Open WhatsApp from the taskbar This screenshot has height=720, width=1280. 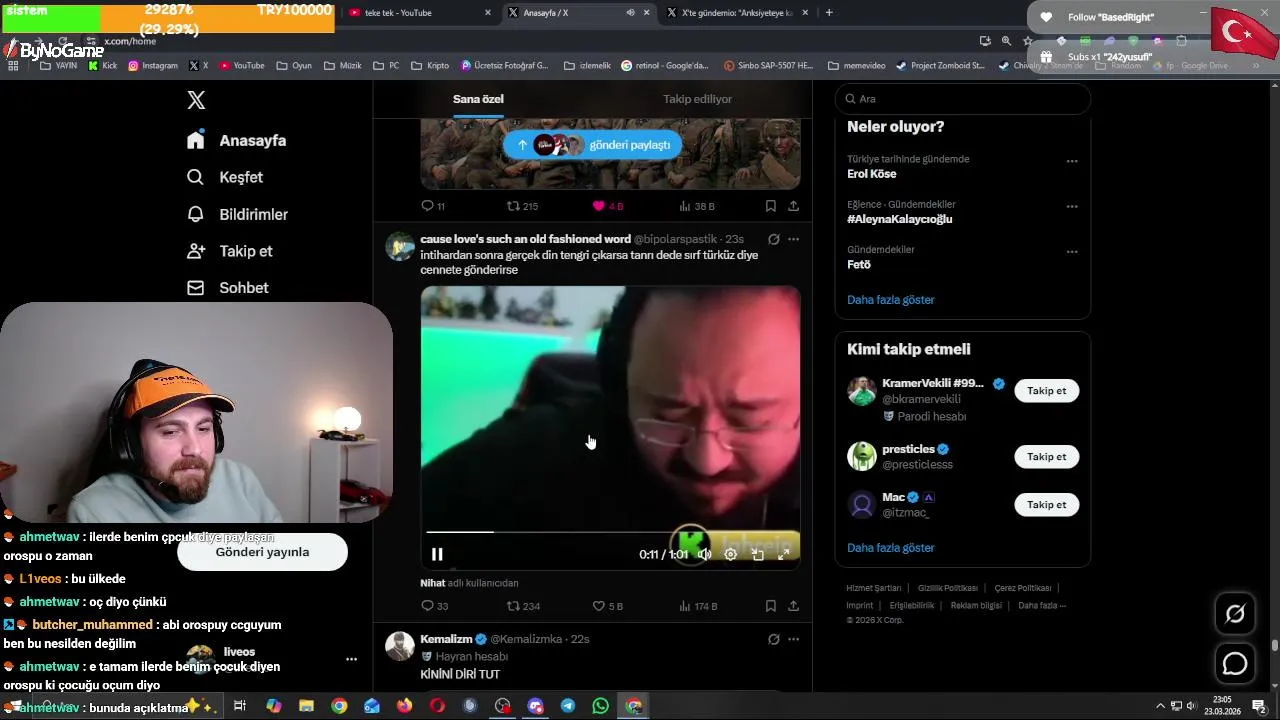click(600, 706)
